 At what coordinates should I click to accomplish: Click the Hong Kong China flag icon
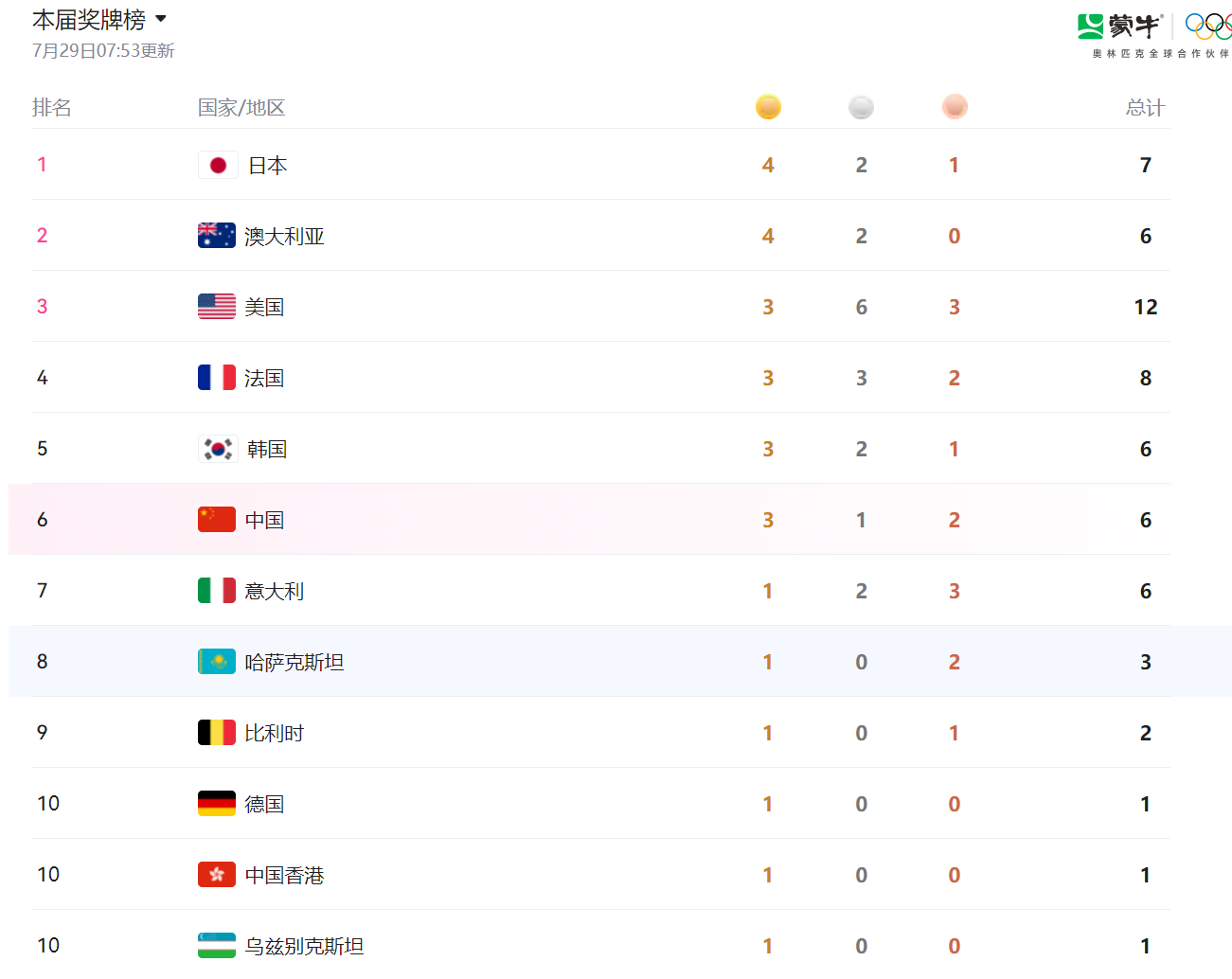[x=217, y=875]
